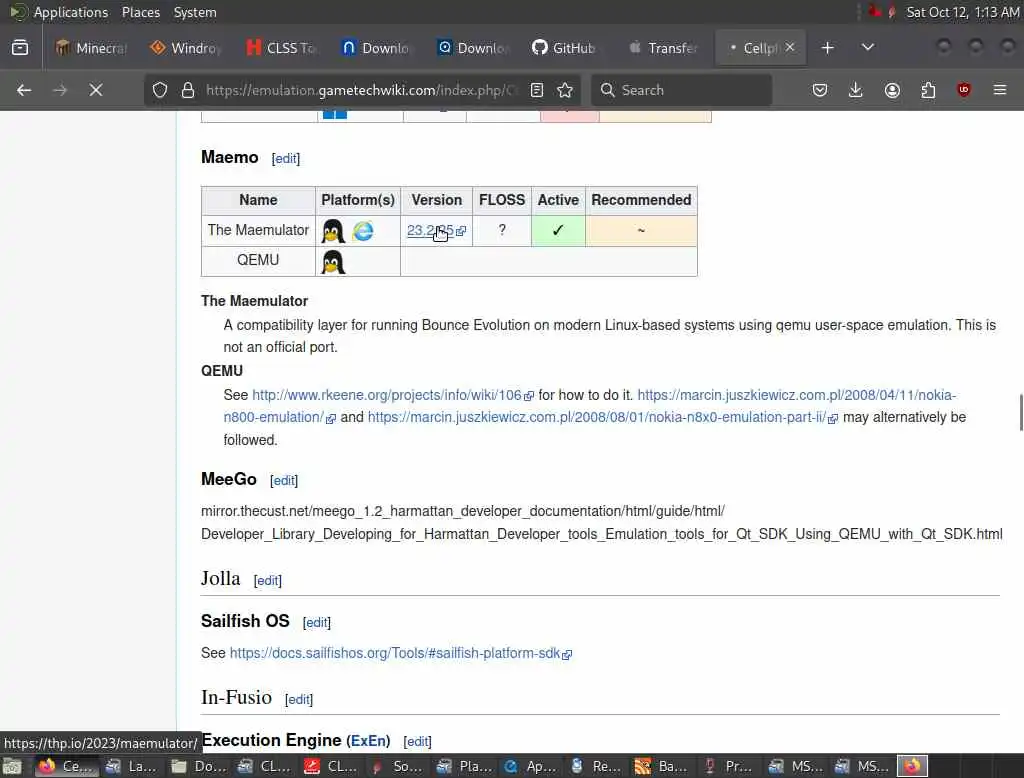Open the nokia-n800-emulation article link
This screenshot has height=778, width=1024.
pos(590,406)
